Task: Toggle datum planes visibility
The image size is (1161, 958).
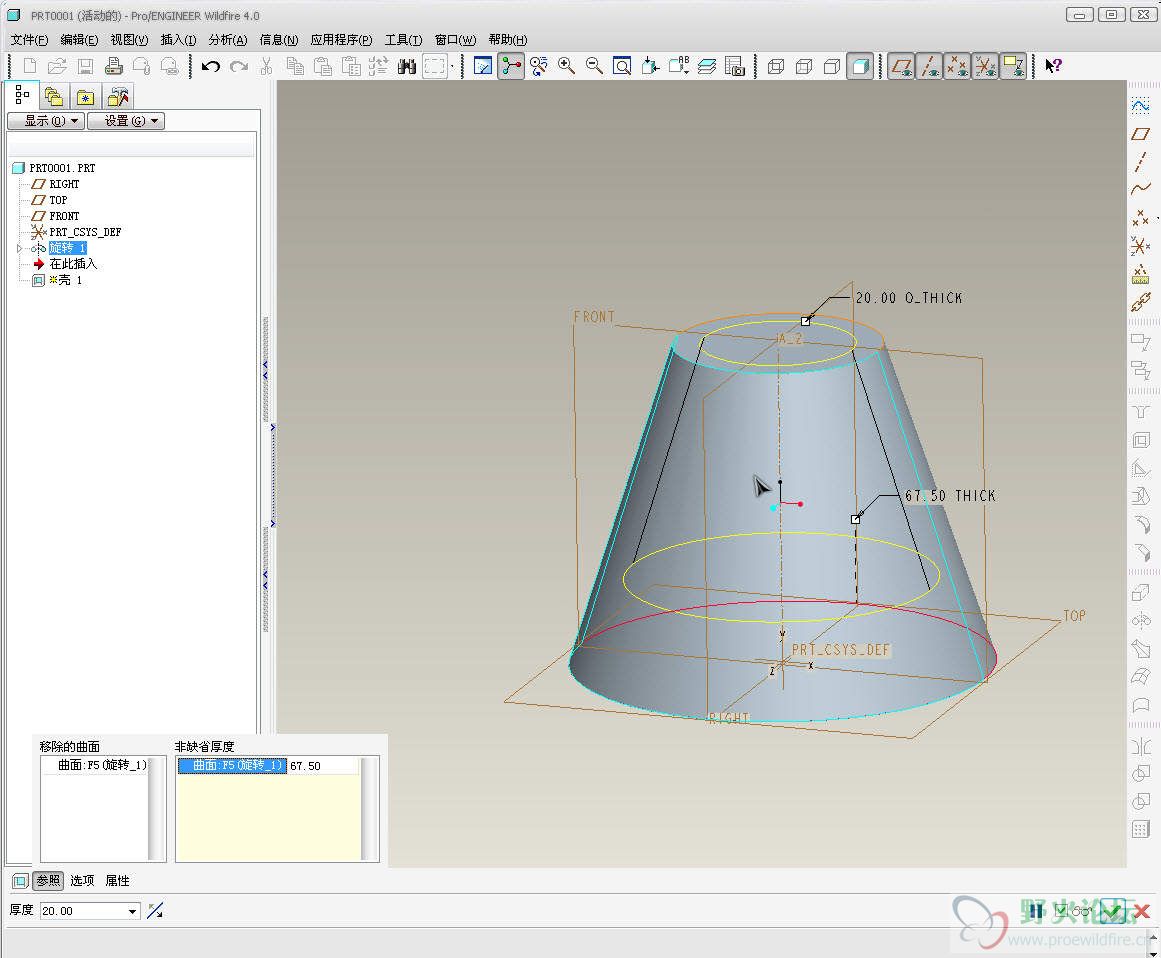Action: [x=901, y=67]
